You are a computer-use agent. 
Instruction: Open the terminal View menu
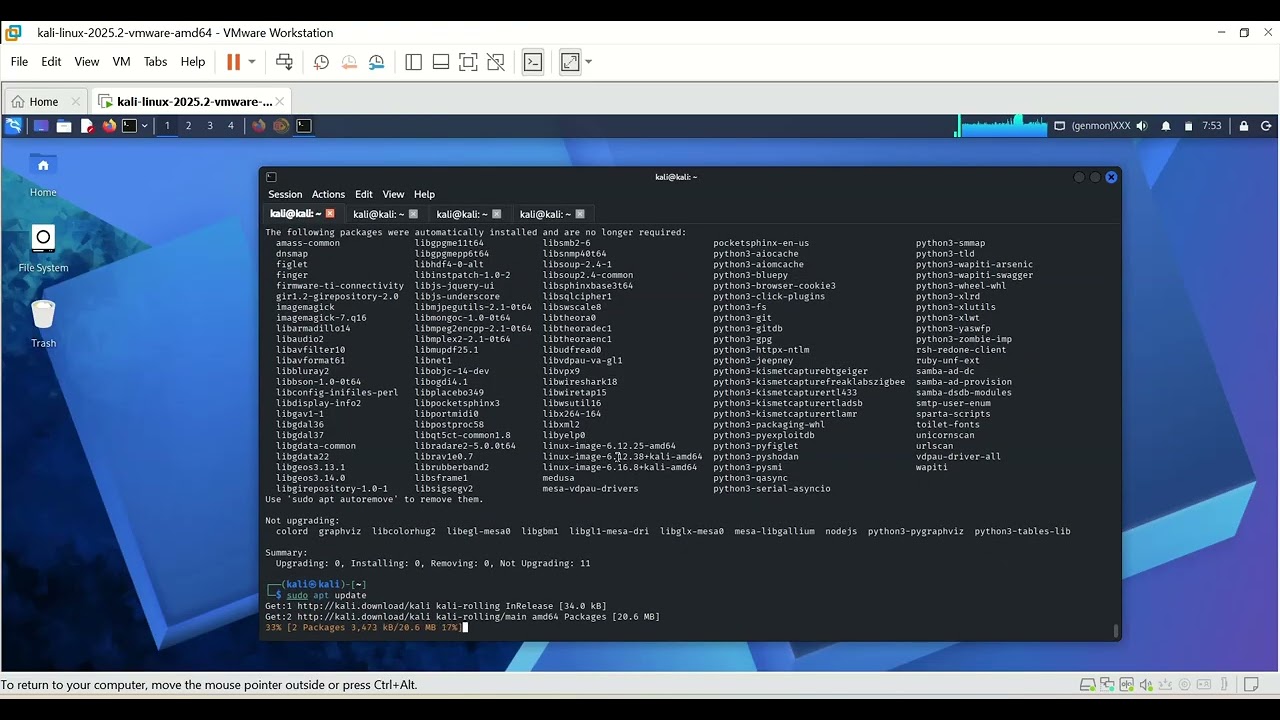(393, 195)
